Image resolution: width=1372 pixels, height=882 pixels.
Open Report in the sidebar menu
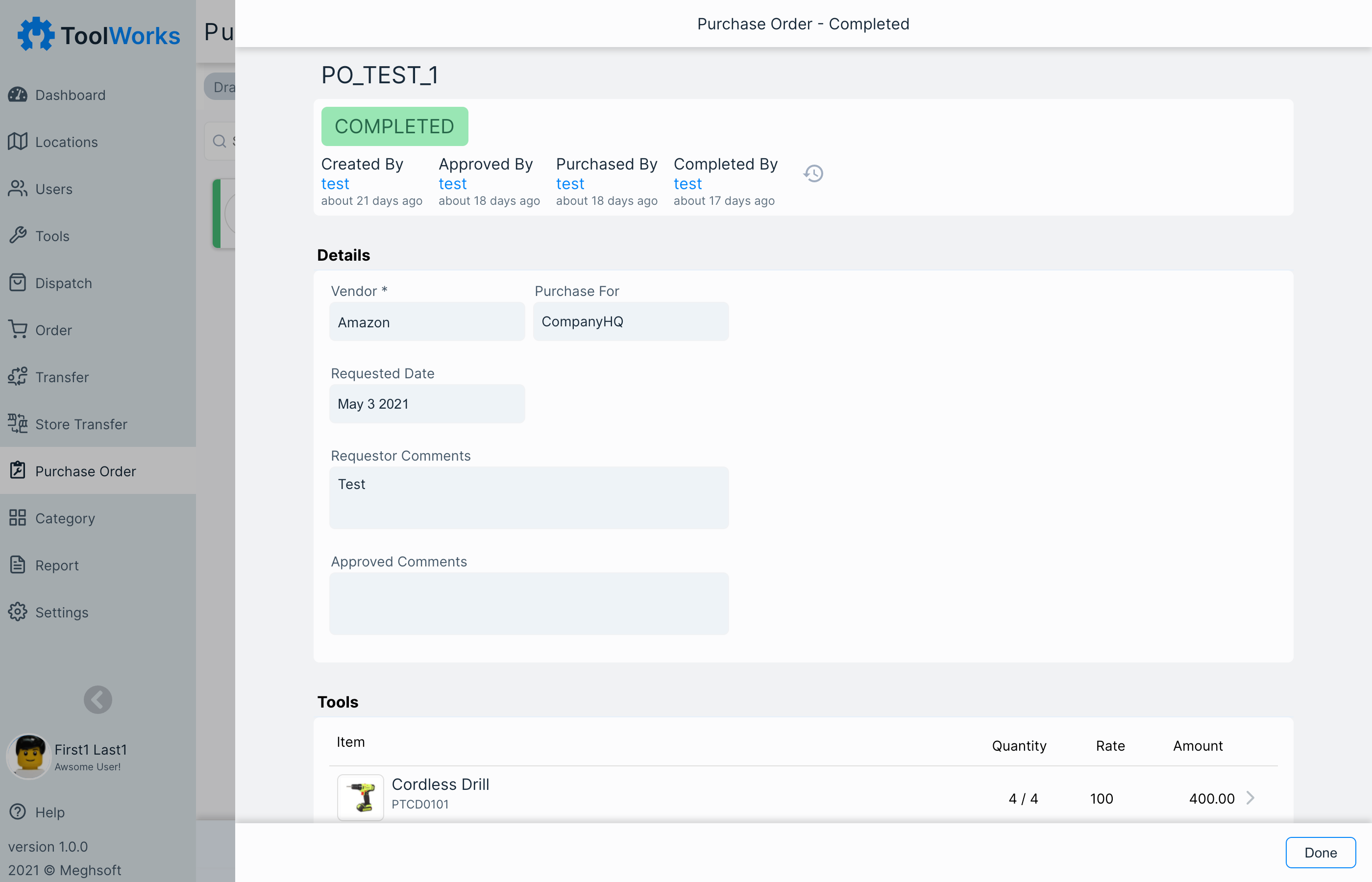click(57, 564)
